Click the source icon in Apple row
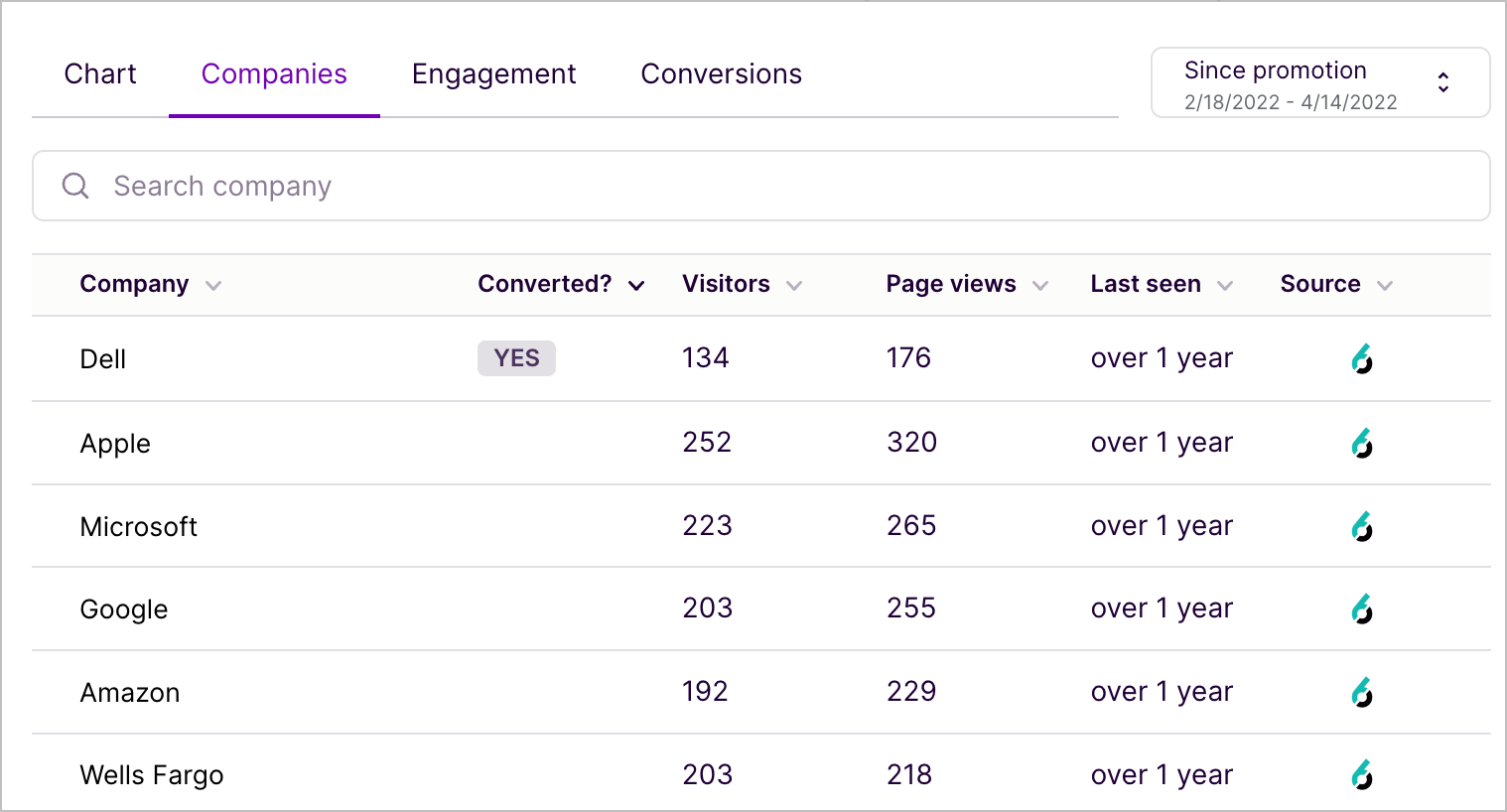 click(1362, 443)
